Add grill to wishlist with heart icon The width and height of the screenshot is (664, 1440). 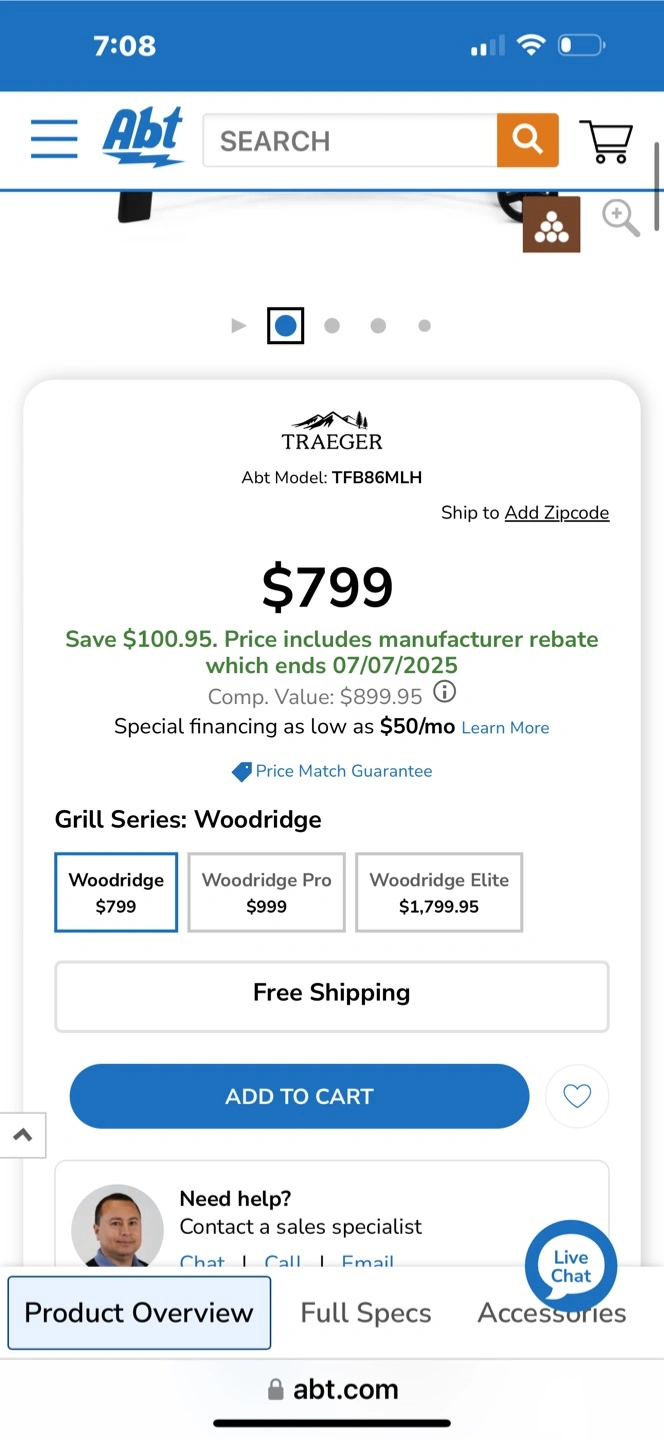[577, 1097]
